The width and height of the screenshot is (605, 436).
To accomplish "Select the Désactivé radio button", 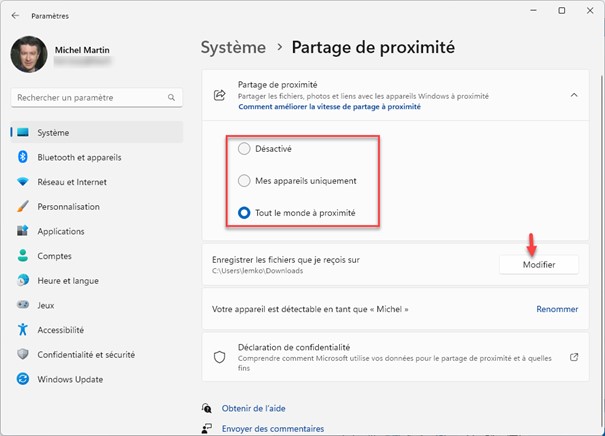I will [x=245, y=149].
